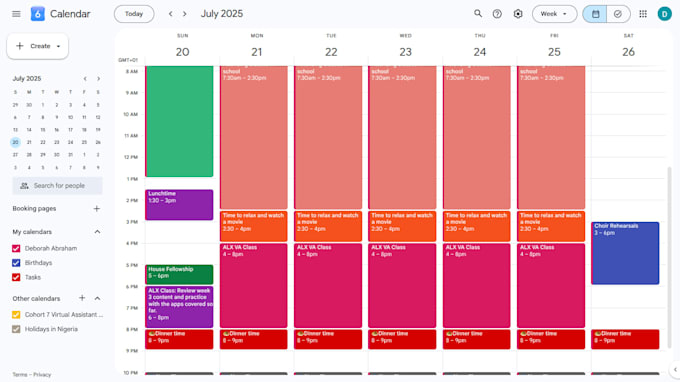Switch to Calendar view icon
Viewport: 680px width, 382px height.
(595, 14)
